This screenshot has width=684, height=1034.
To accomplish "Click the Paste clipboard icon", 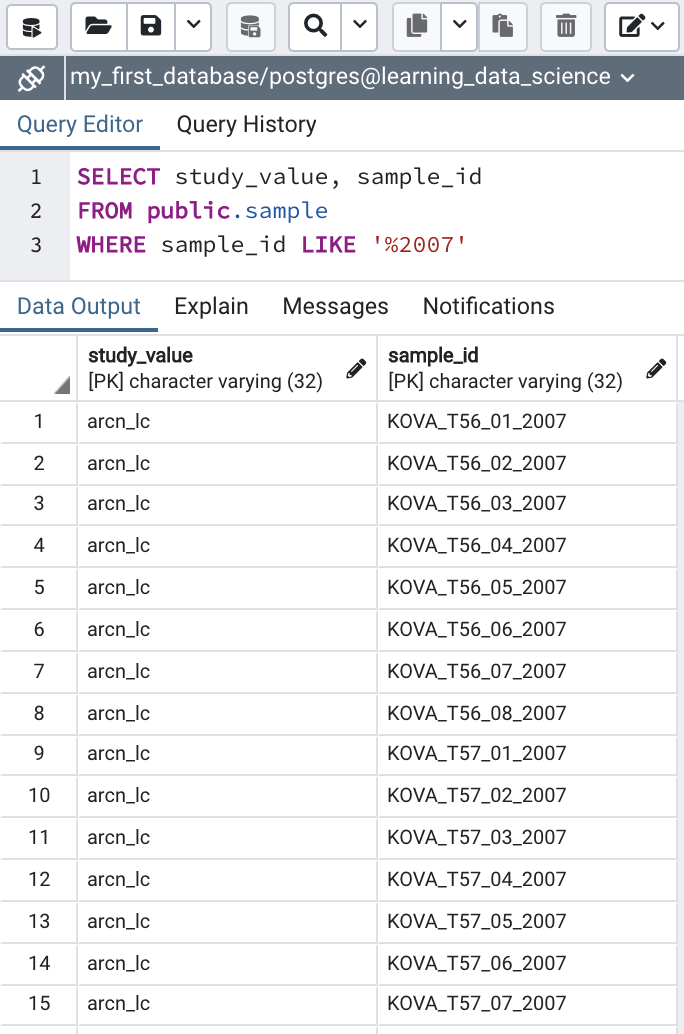I will coord(503,26).
